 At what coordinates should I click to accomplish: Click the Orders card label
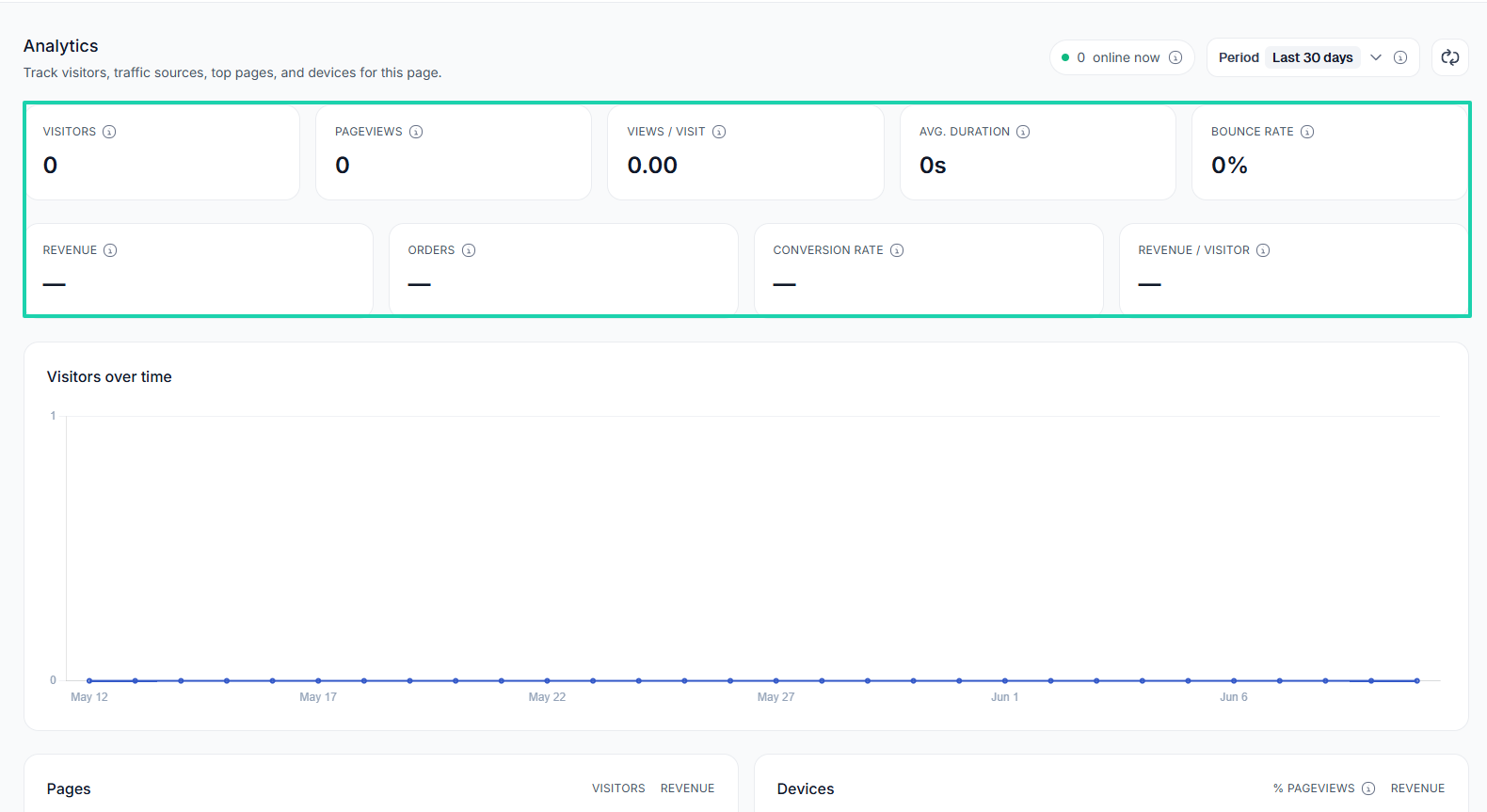coord(431,250)
